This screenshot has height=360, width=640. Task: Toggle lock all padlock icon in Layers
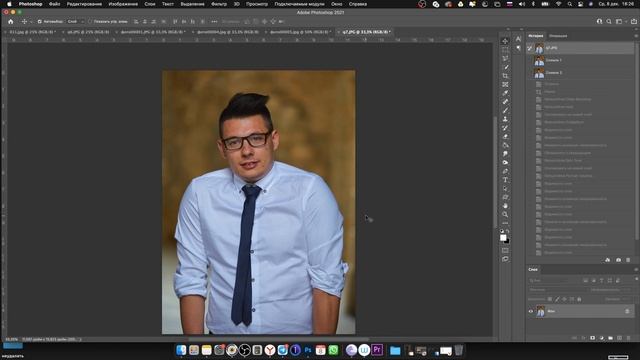(x=579, y=299)
